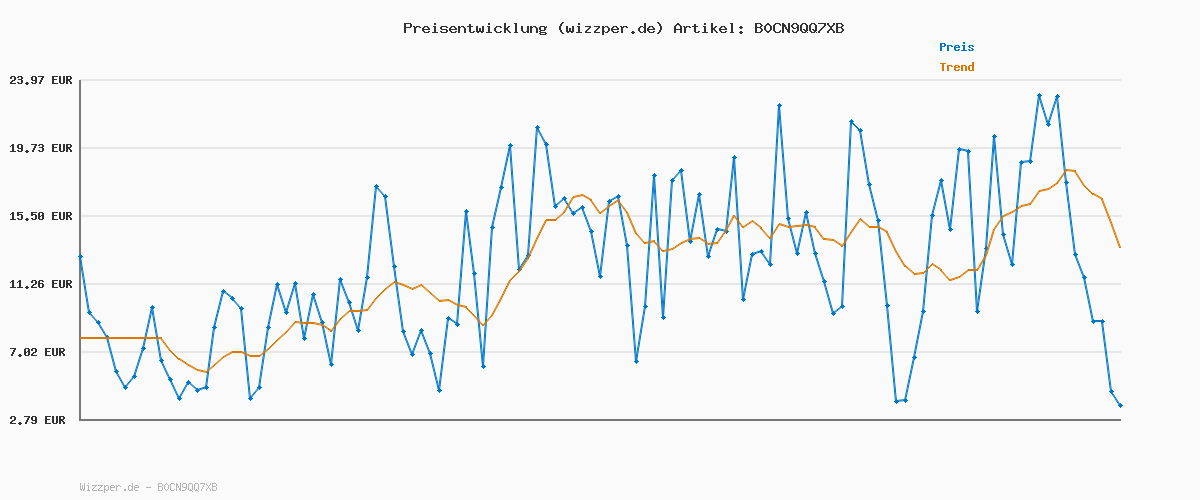This screenshot has height=500, width=1200.
Task: Select the highest peak of blue price line
Action: [x=1039, y=95]
